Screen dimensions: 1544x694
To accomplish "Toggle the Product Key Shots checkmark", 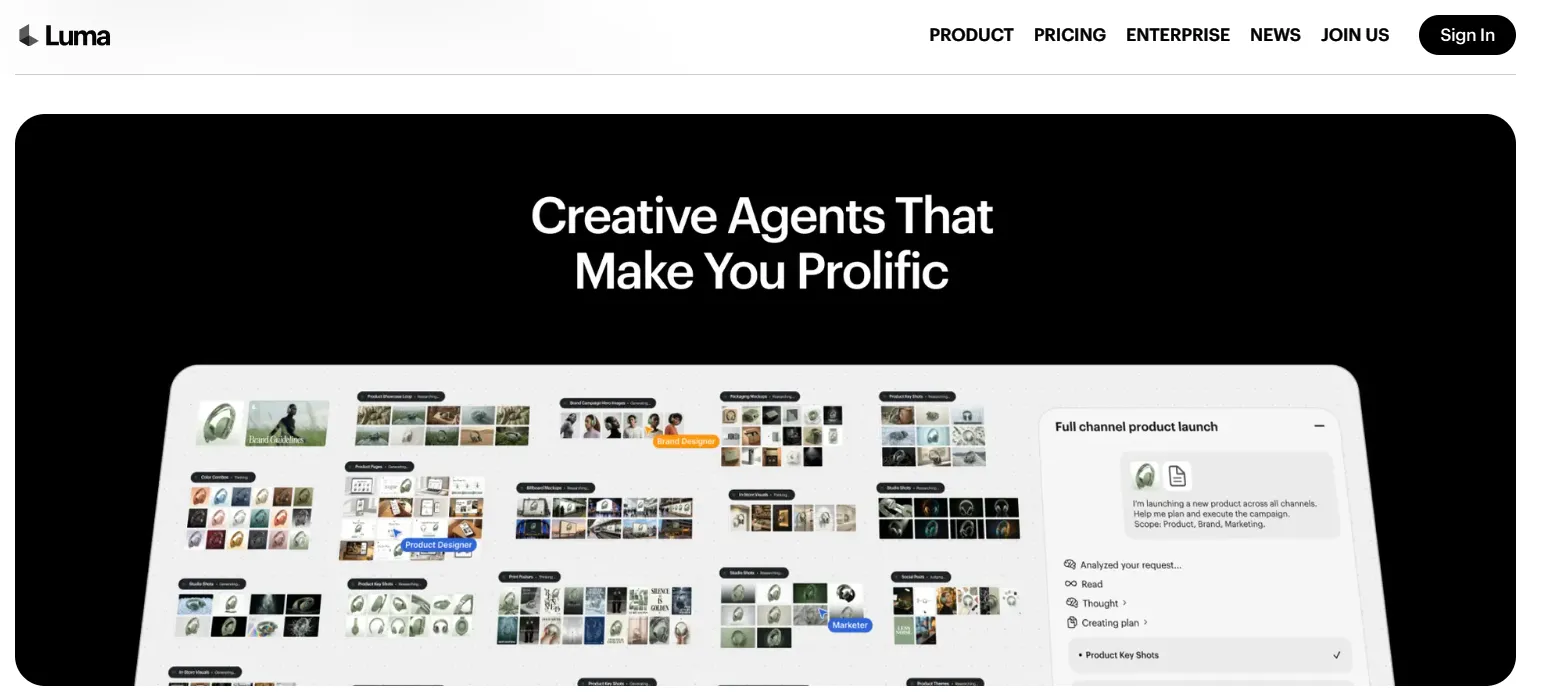I will 1337,655.
